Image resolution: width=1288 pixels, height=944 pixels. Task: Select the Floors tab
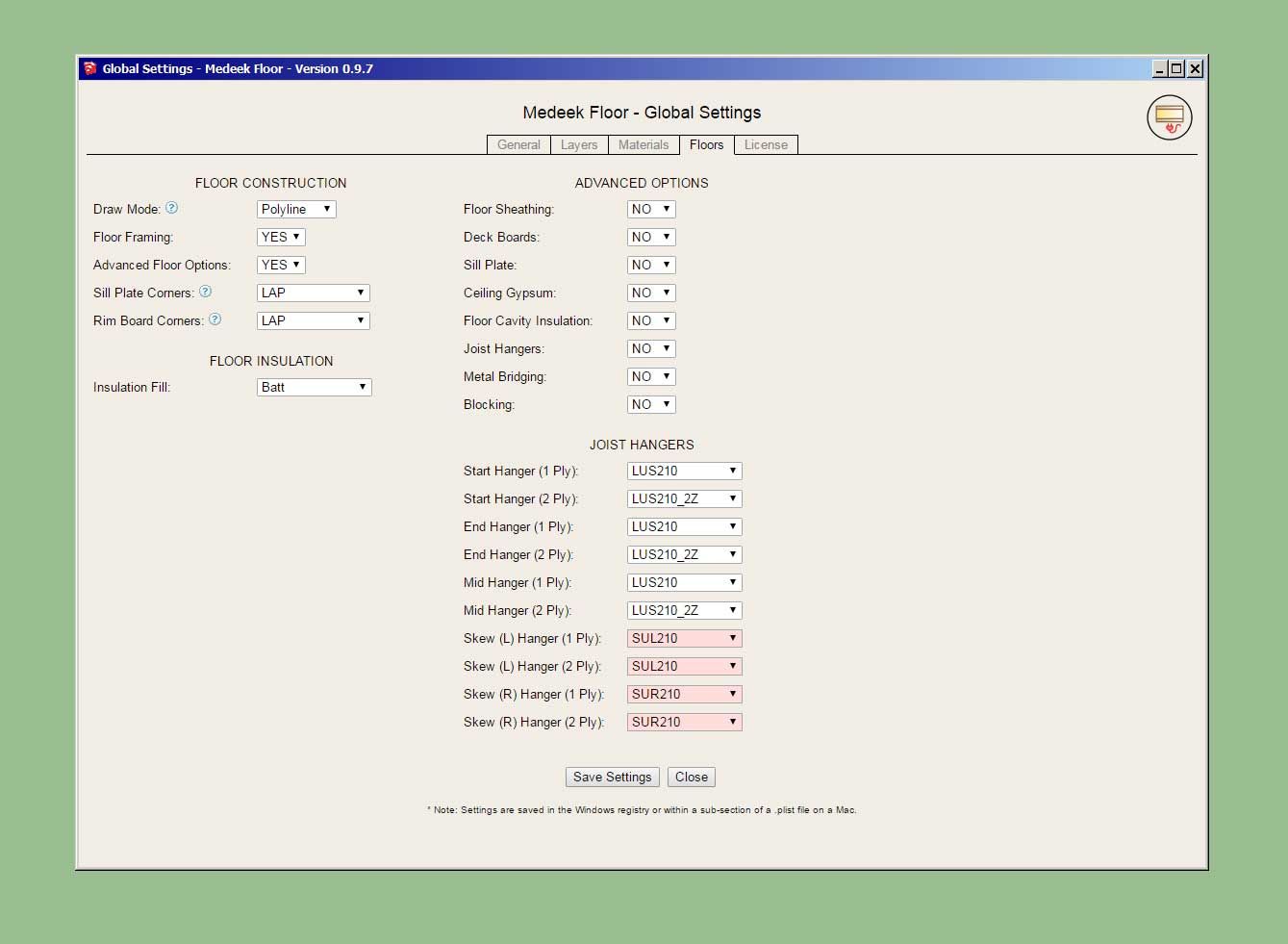(x=706, y=144)
